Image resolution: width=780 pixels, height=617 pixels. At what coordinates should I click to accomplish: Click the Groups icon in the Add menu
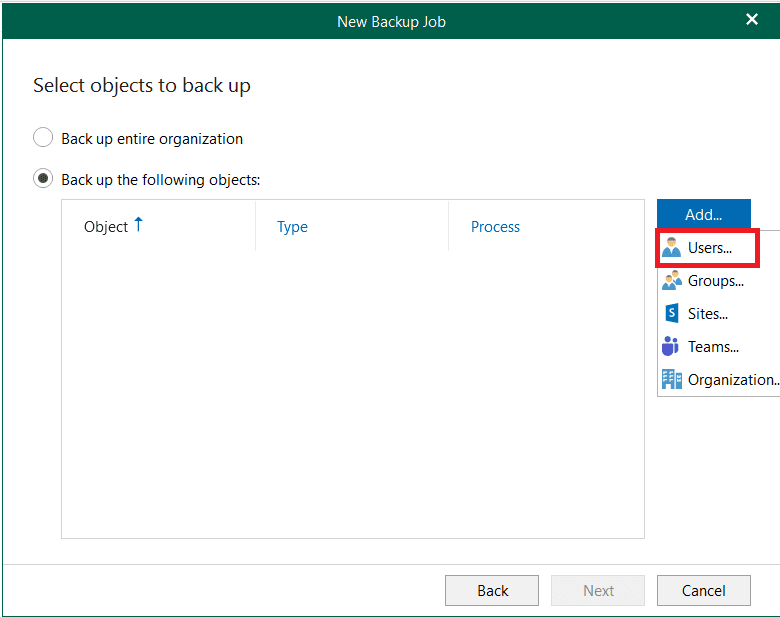coord(672,281)
